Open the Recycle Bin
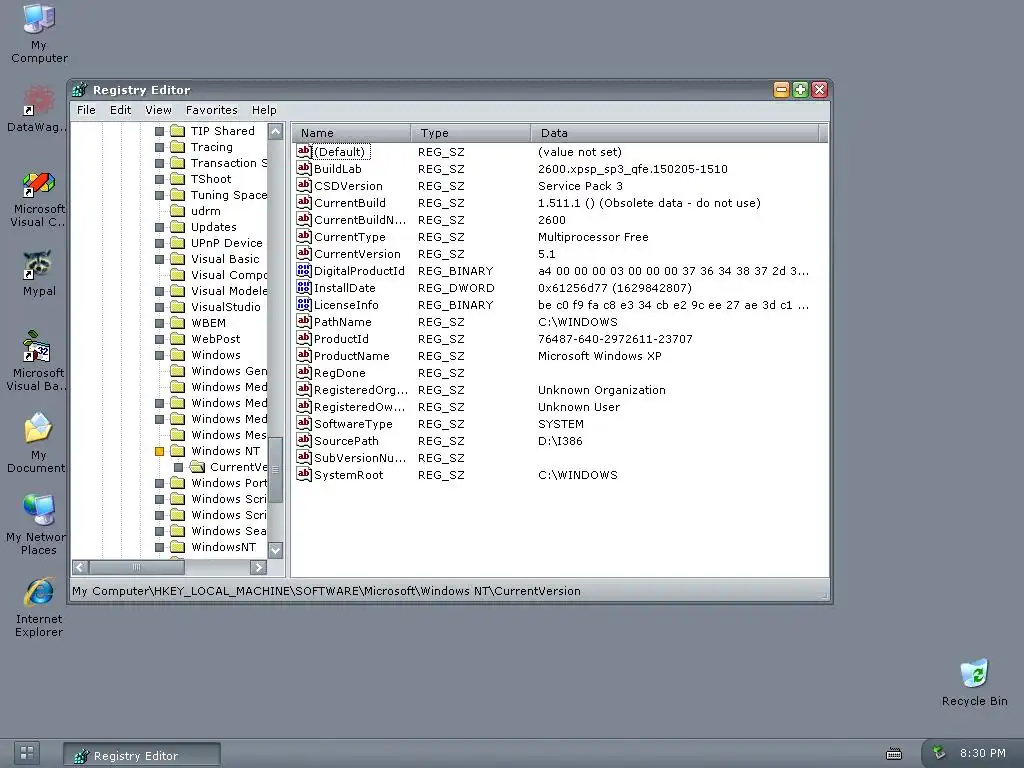The width and height of the screenshot is (1024, 768). pos(974,682)
